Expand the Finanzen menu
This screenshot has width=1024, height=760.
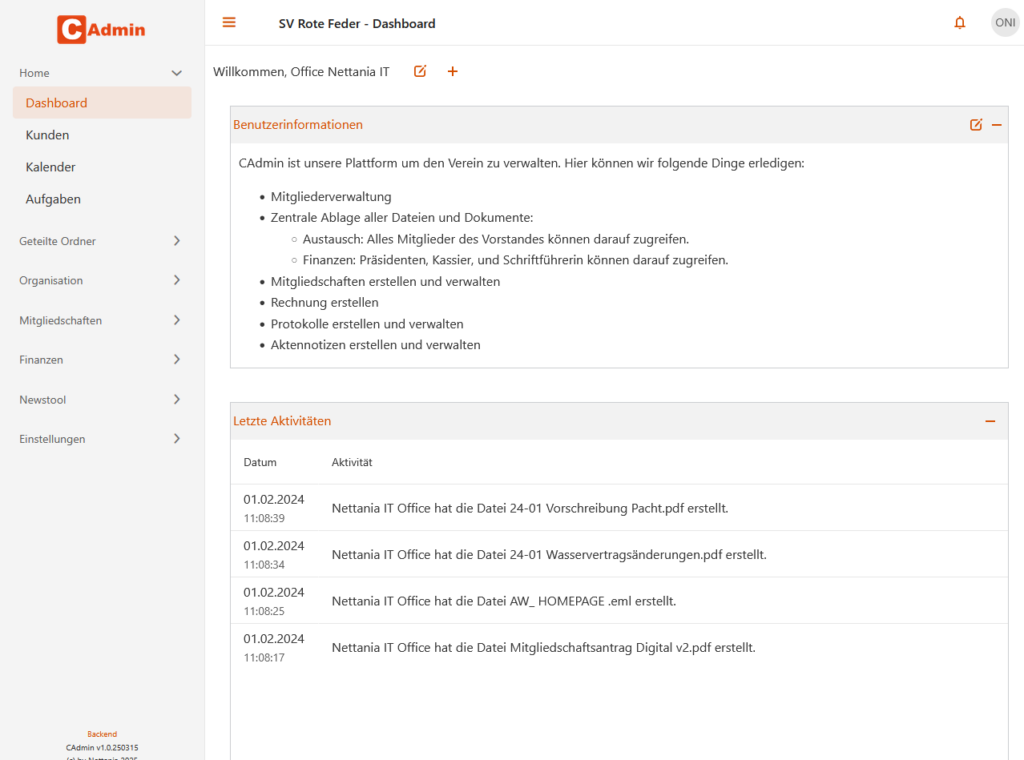coord(102,360)
